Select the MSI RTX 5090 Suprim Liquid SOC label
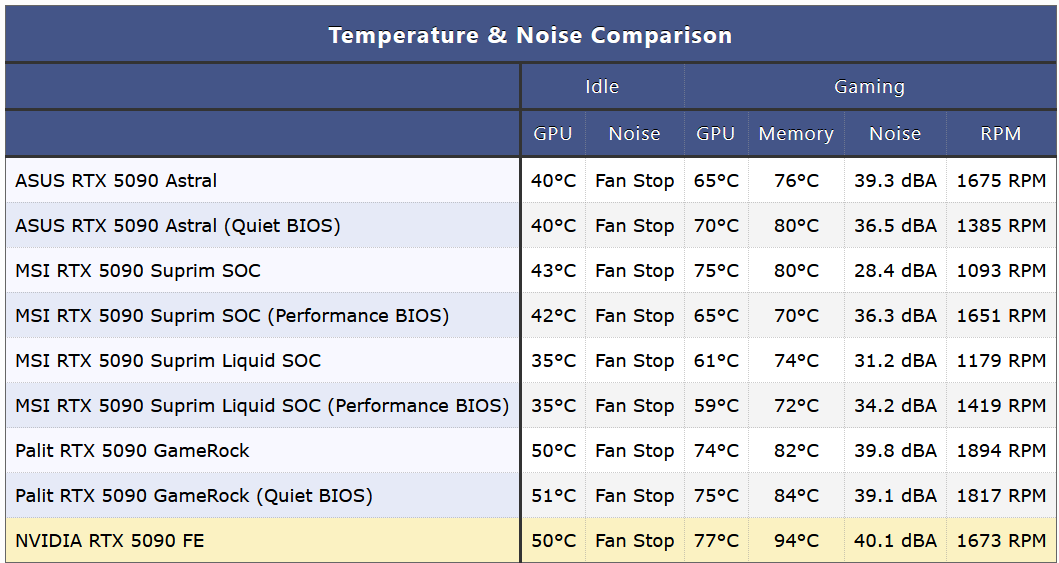 click(168, 361)
